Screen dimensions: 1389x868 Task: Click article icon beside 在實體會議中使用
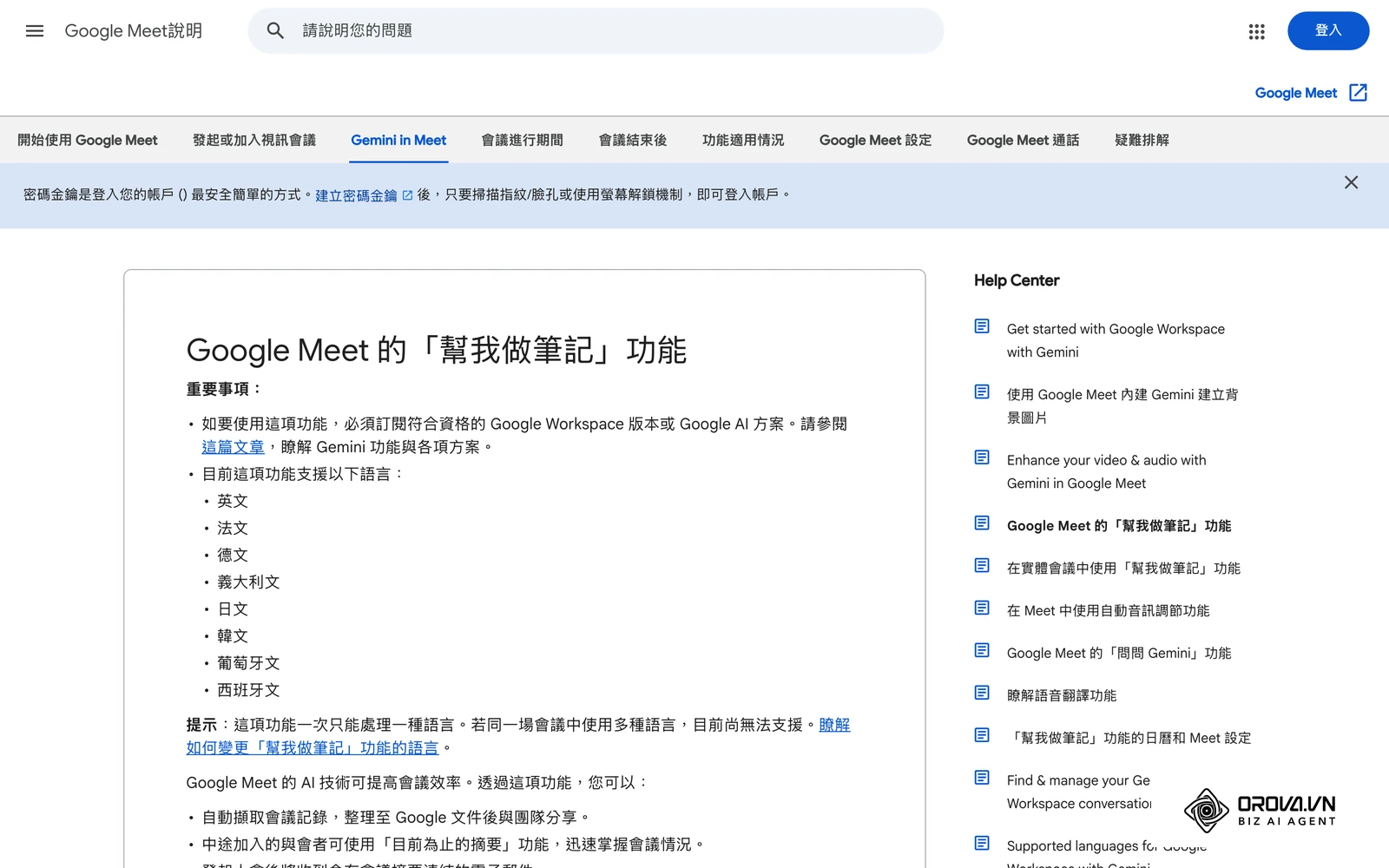coord(982,565)
